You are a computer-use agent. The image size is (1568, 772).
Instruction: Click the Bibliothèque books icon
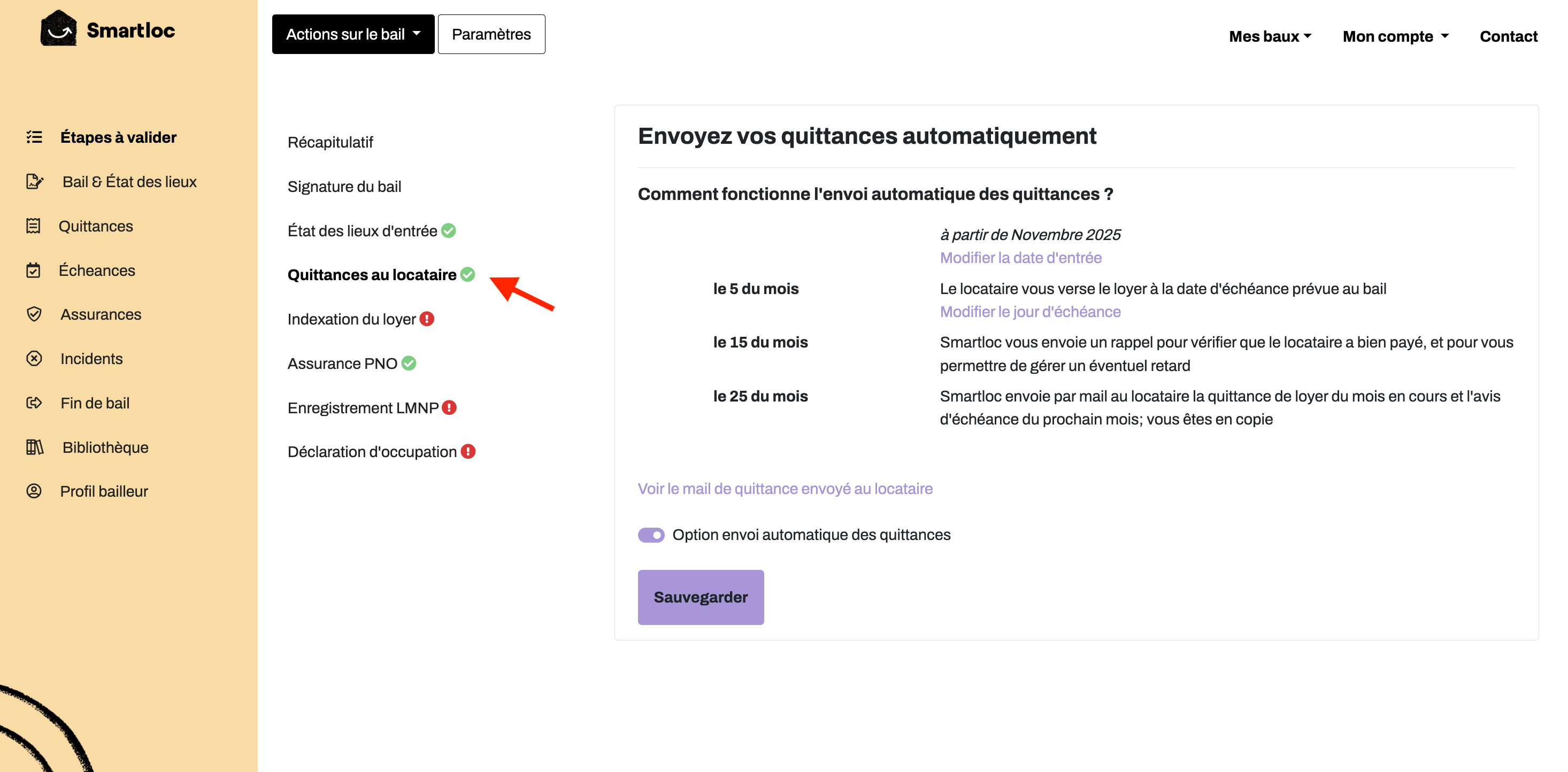35,447
